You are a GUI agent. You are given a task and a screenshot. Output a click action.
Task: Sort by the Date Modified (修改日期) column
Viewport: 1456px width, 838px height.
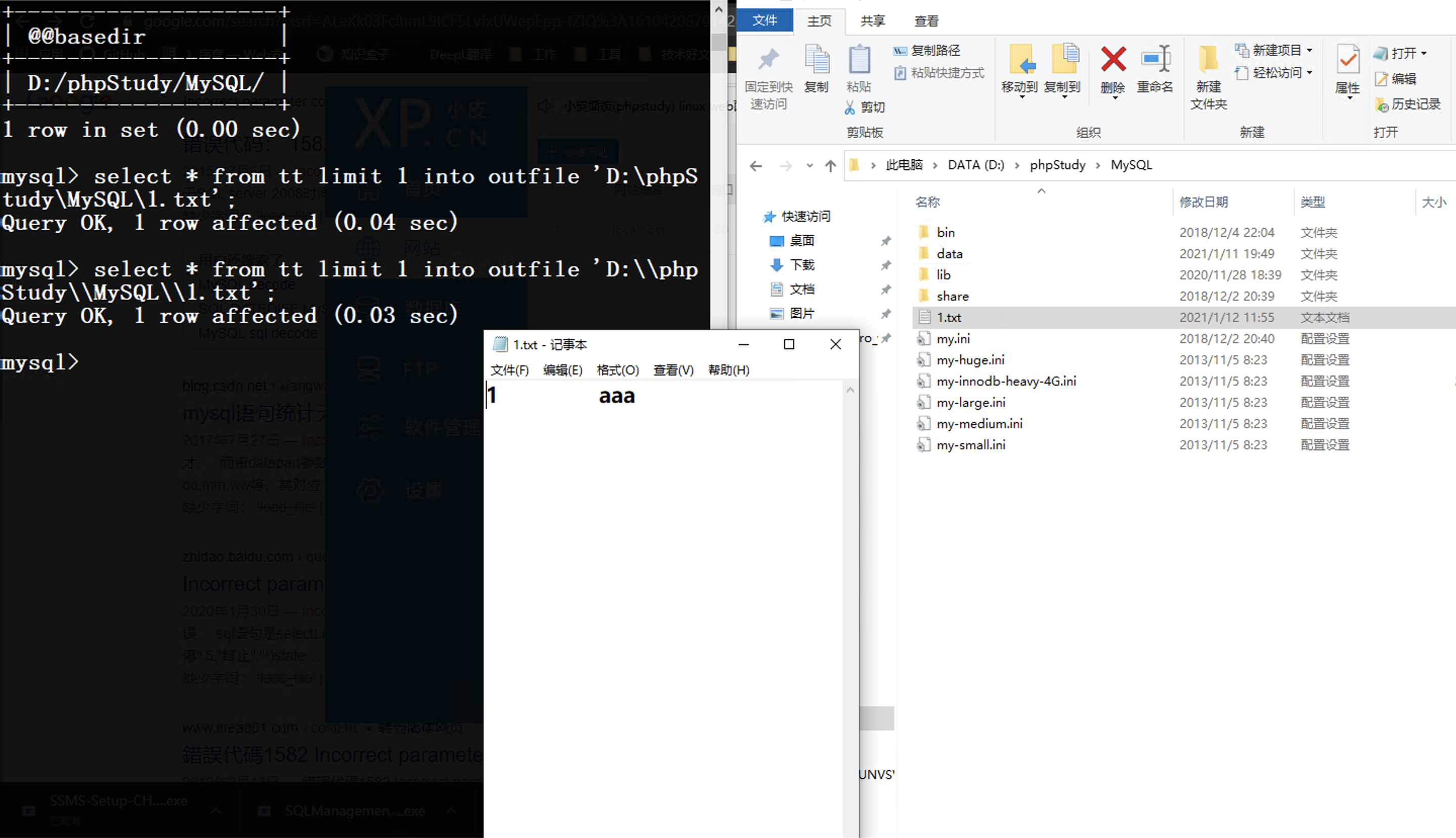pyautogui.click(x=1204, y=202)
